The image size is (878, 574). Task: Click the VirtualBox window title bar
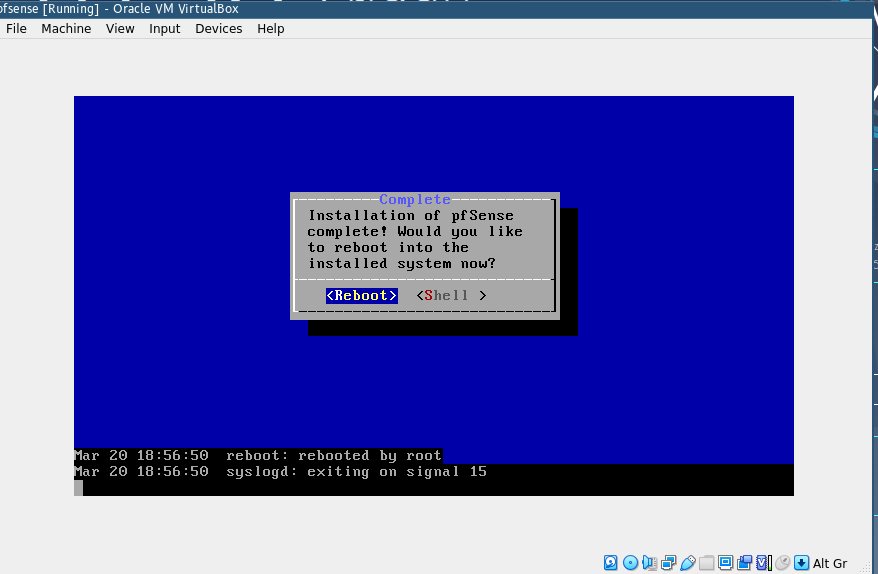click(x=436, y=9)
